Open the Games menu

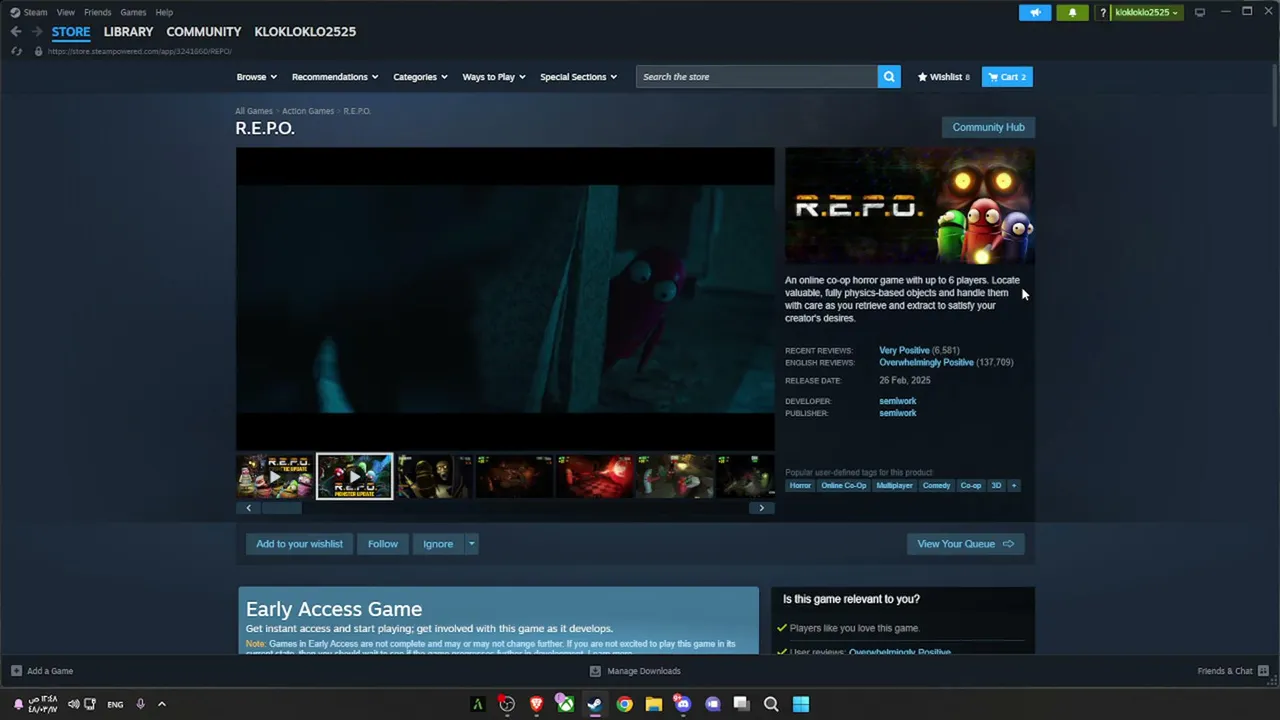coord(133,12)
